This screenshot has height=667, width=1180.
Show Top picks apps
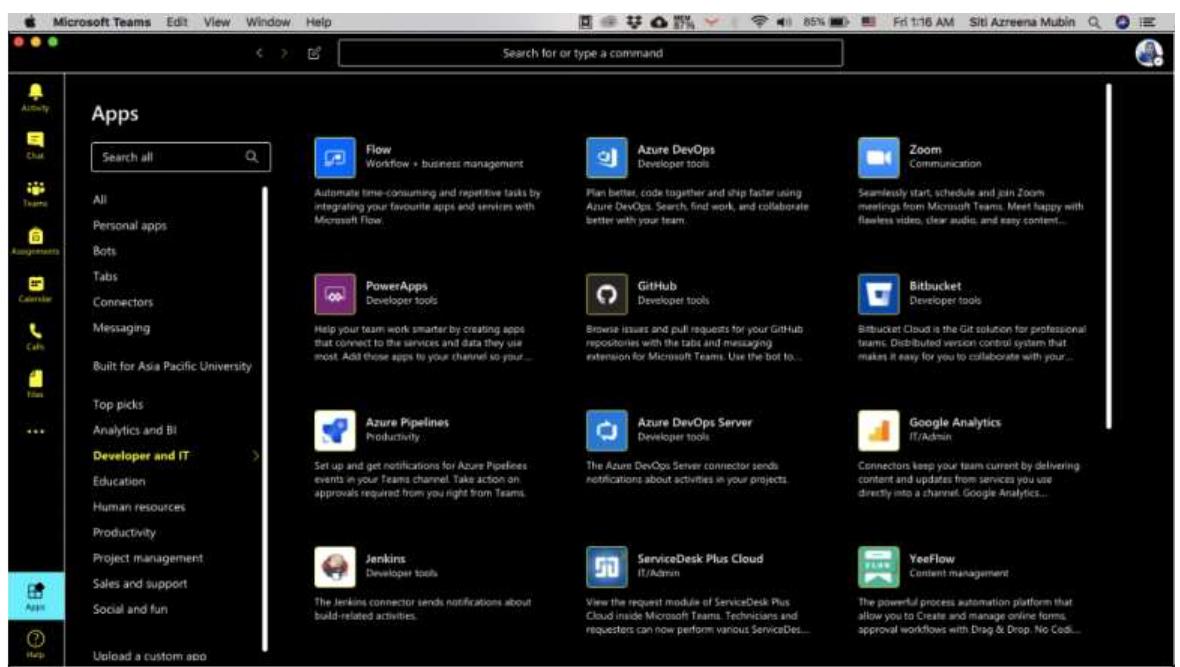pyautogui.click(x=117, y=404)
